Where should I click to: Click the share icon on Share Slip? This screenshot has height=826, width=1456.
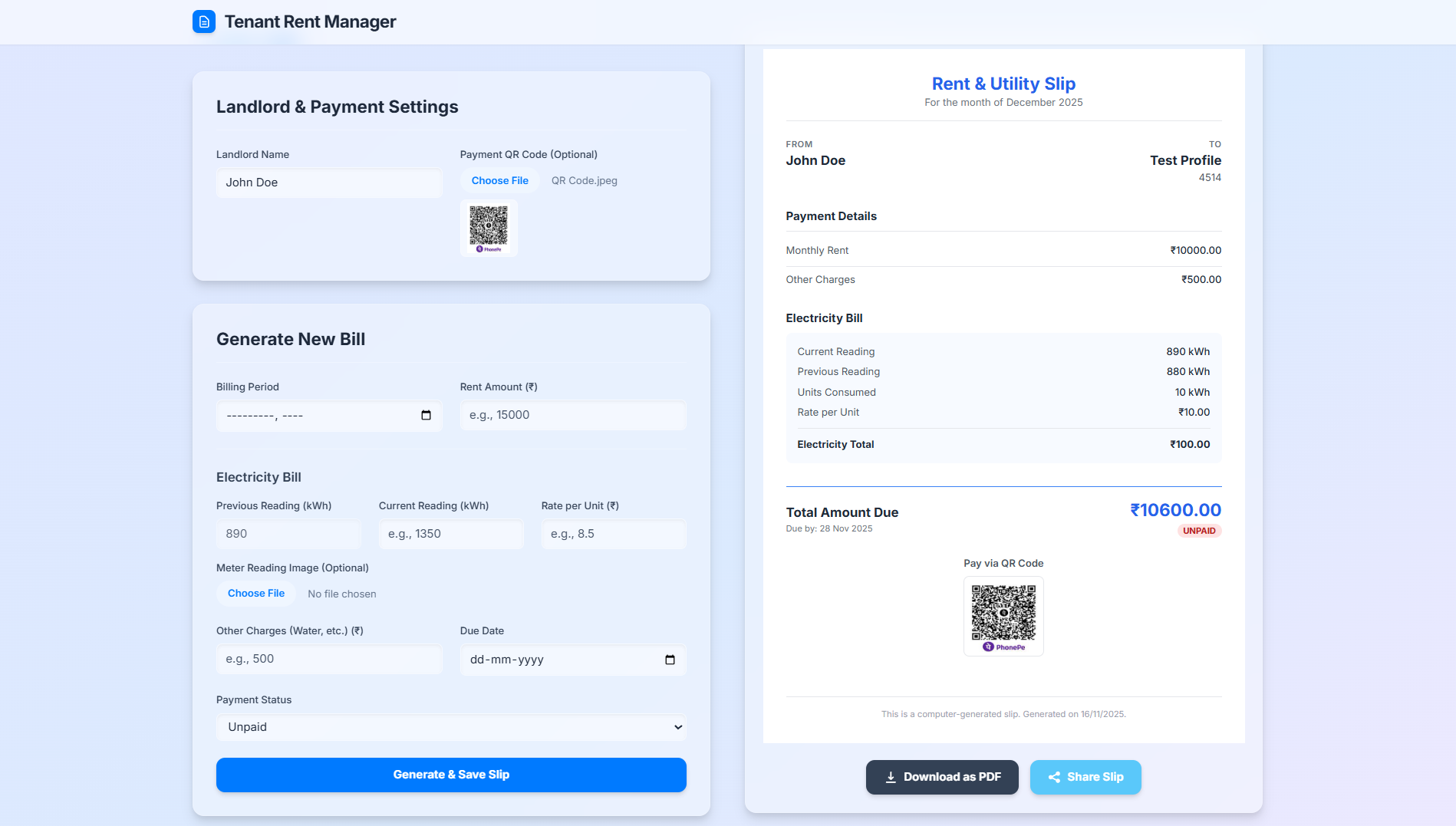pos(1055,777)
